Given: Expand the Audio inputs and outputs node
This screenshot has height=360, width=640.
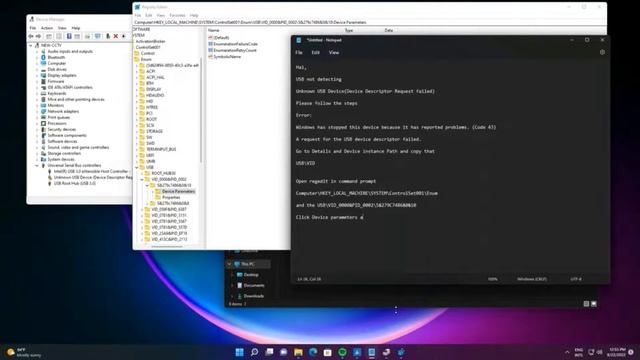Looking at the screenshot, I should 37,51.
